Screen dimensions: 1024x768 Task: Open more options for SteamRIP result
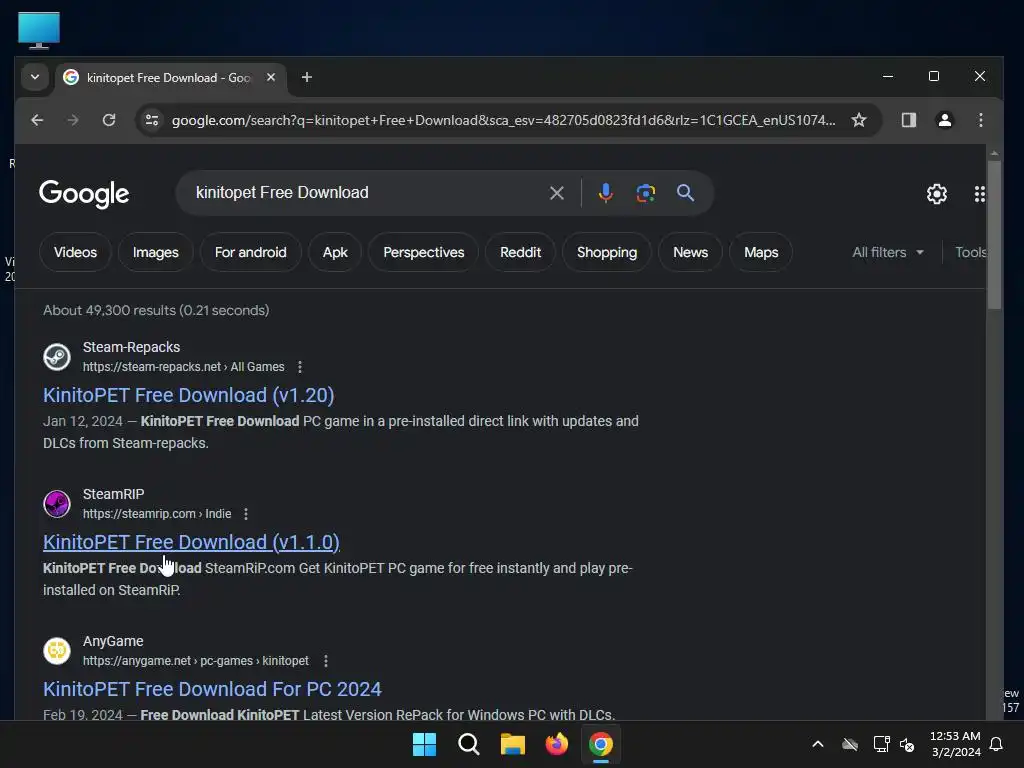point(246,514)
